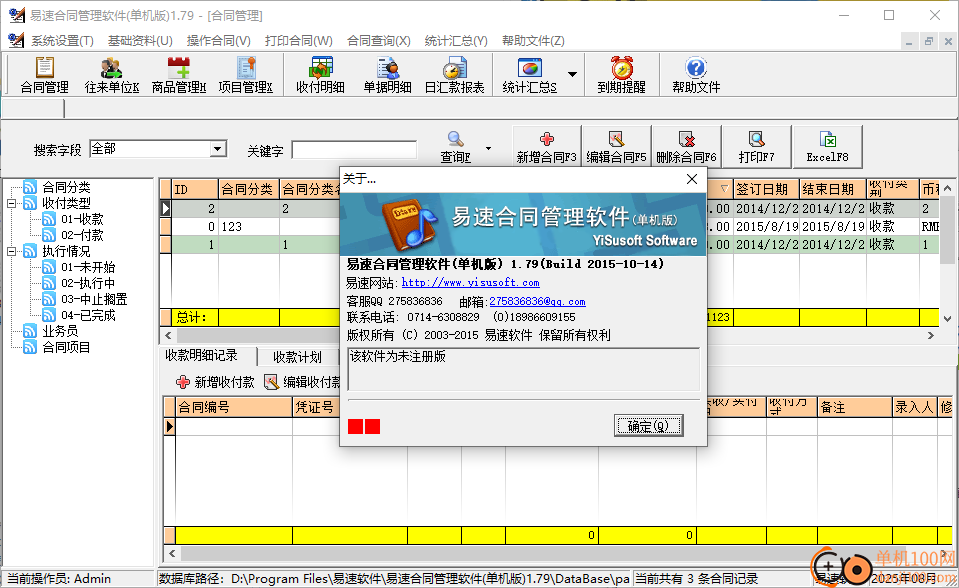Switch to 收款明细记录 tab
Viewport: 959px width, 588px height.
point(201,355)
